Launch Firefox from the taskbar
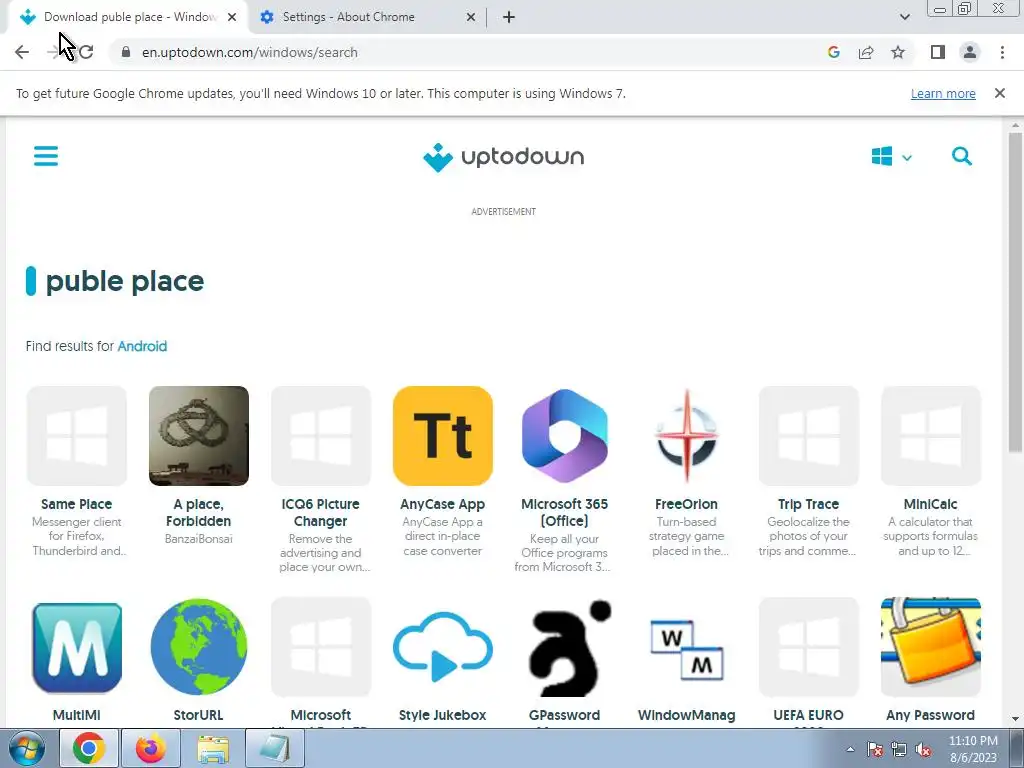The width and height of the screenshot is (1024, 768). [151, 748]
